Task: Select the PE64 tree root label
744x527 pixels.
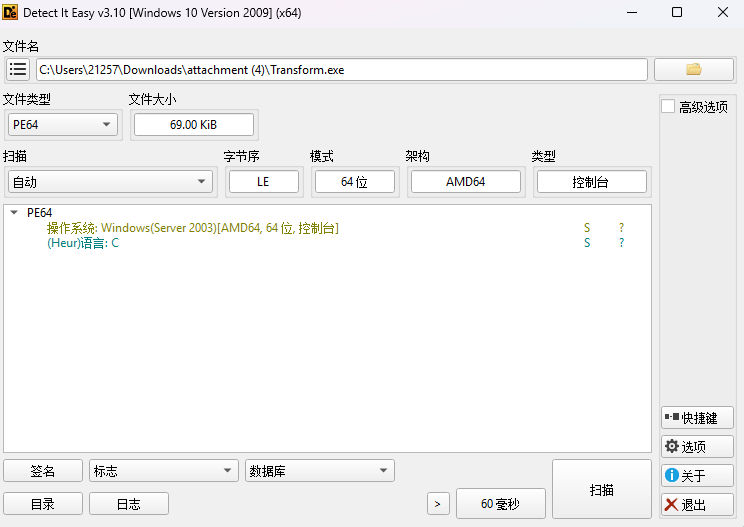Action: tap(39, 213)
